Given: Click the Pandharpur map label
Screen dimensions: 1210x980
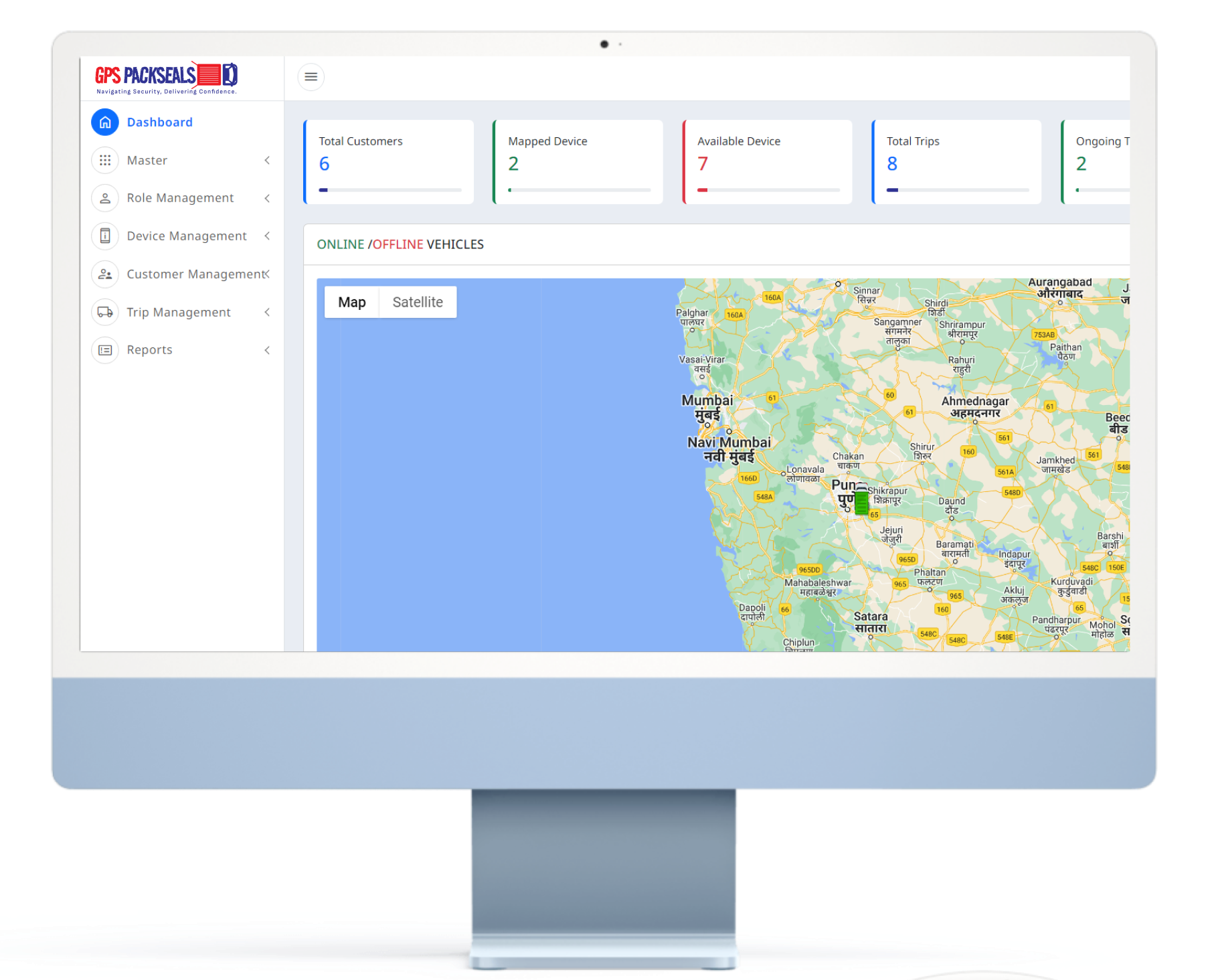Looking at the screenshot, I should 1056,625.
